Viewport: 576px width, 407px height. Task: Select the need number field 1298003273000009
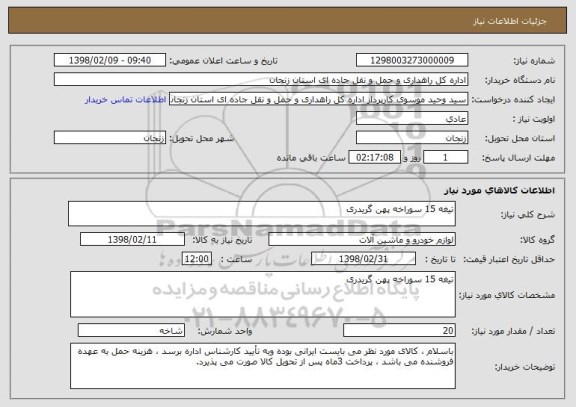pos(412,60)
